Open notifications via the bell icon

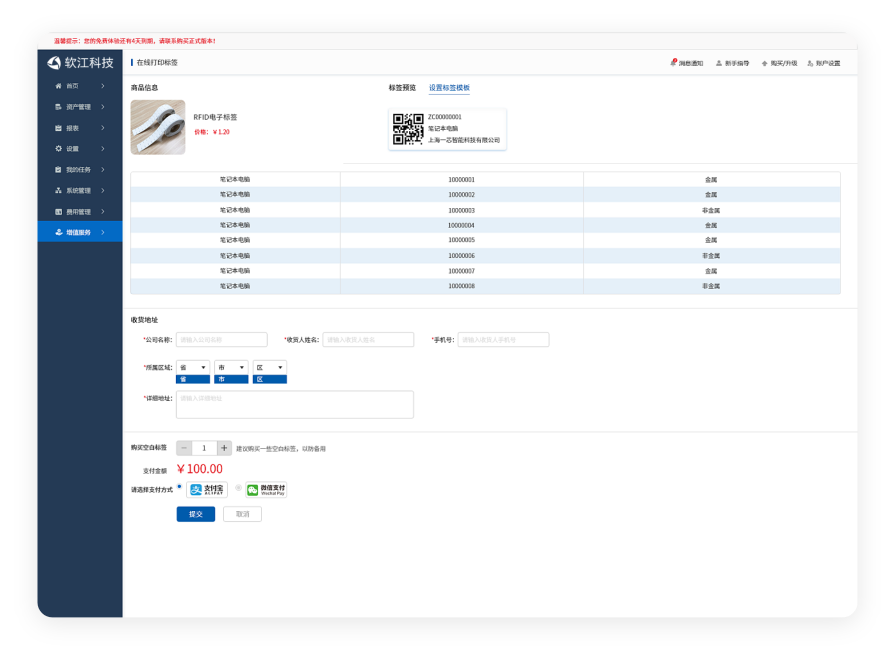coord(674,62)
